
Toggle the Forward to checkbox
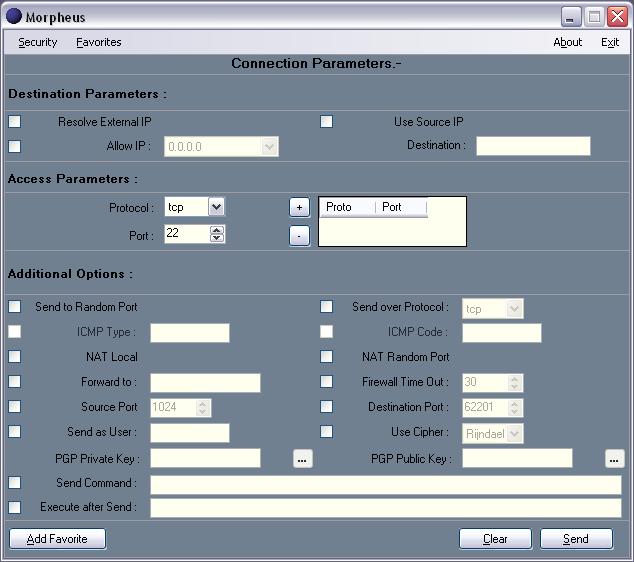(15, 382)
